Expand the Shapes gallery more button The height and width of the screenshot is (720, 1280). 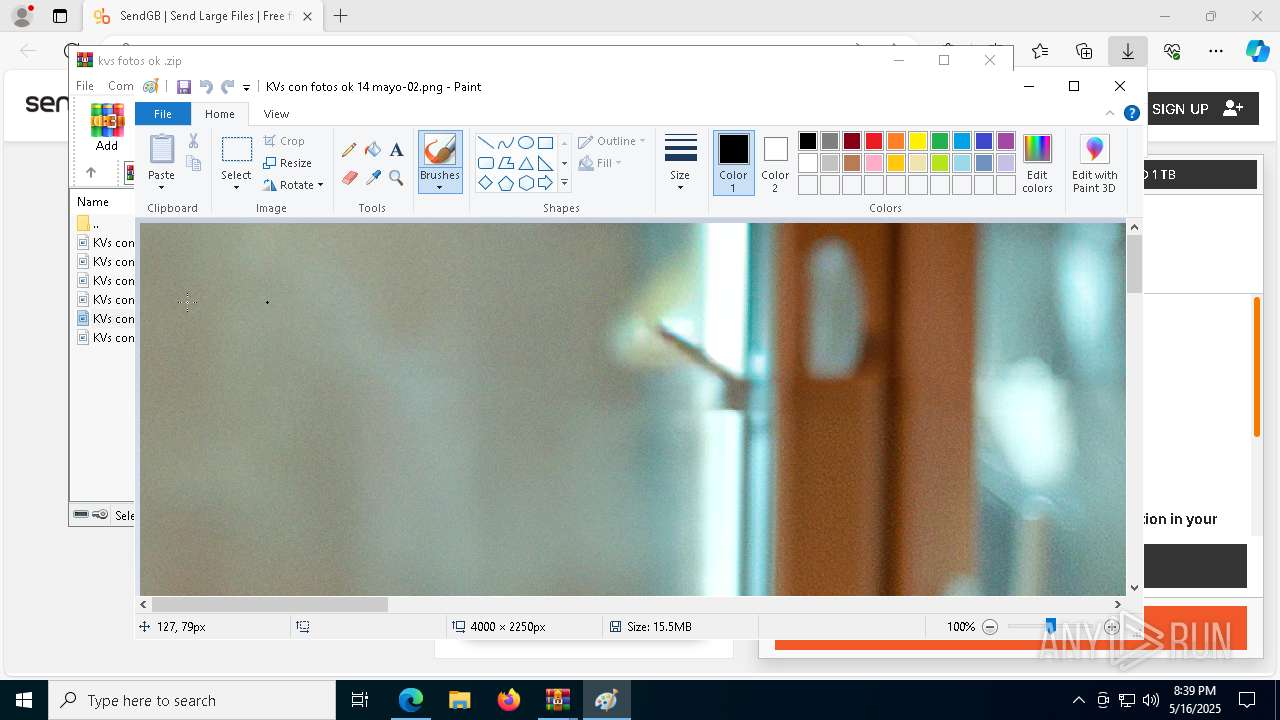pyautogui.click(x=564, y=183)
